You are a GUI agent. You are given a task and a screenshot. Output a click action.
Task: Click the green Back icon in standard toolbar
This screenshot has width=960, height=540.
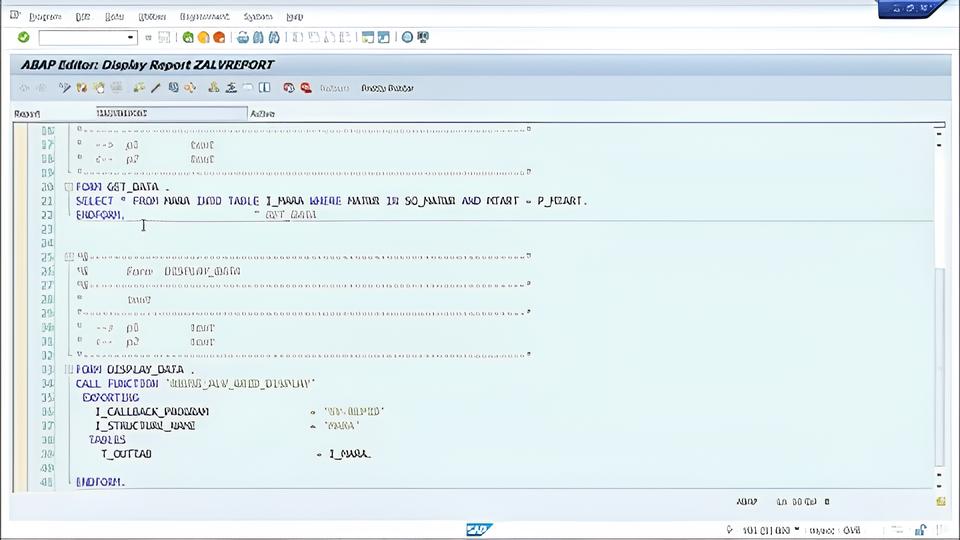click(x=188, y=37)
